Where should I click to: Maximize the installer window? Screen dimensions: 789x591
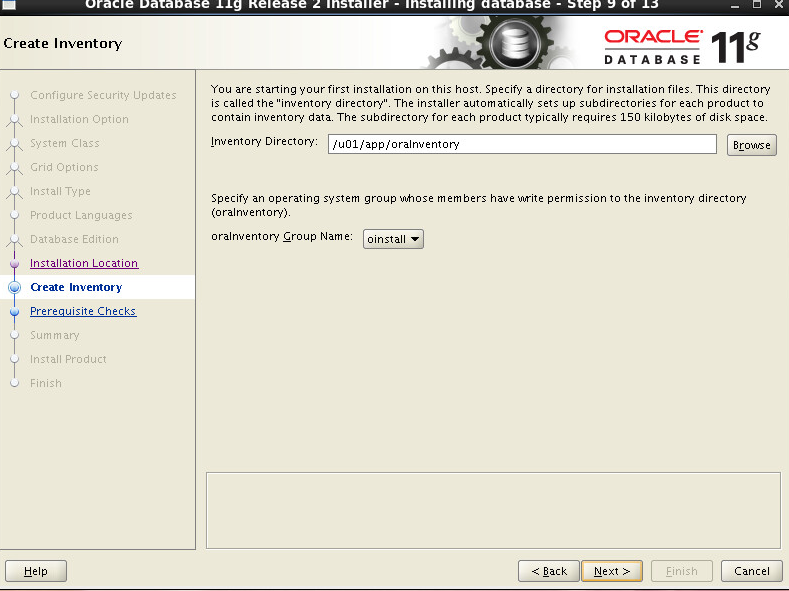tap(757, 5)
